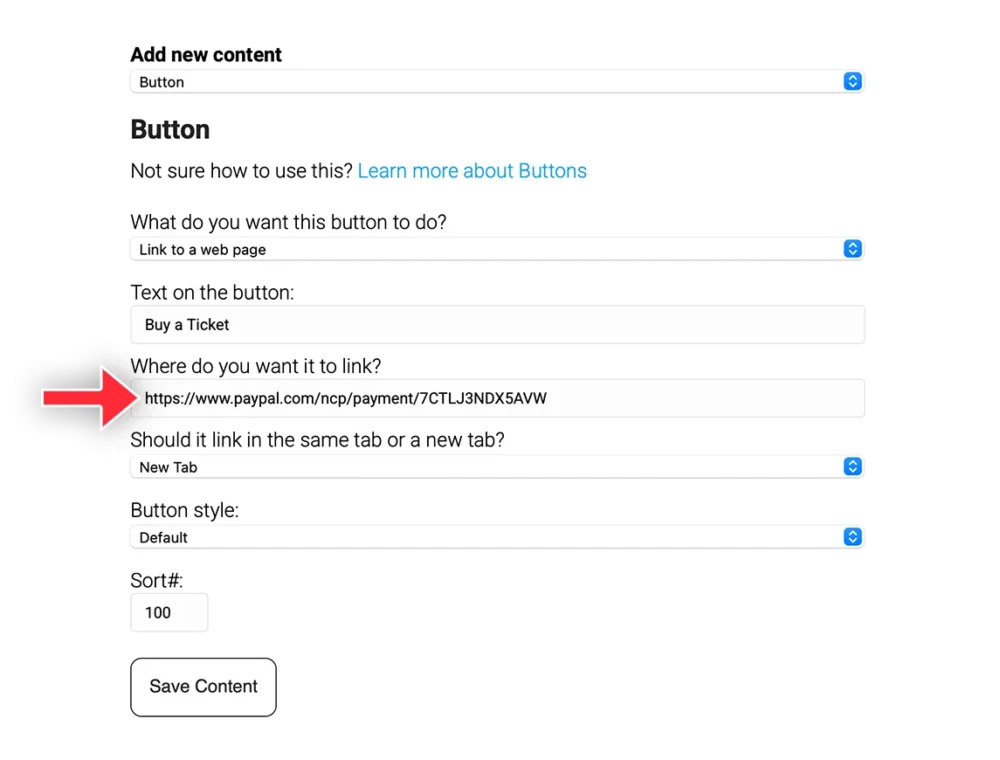The width and height of the screenshot is (1000, 760).
Task: Select the Sort# field containing 100
Action: point(169,612)
